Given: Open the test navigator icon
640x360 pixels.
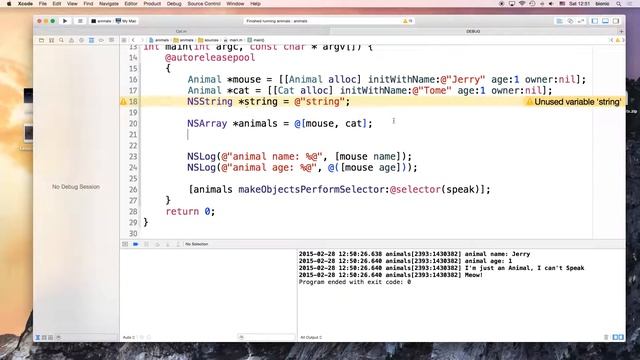Looking at the screenshot, I should [81, 40].
